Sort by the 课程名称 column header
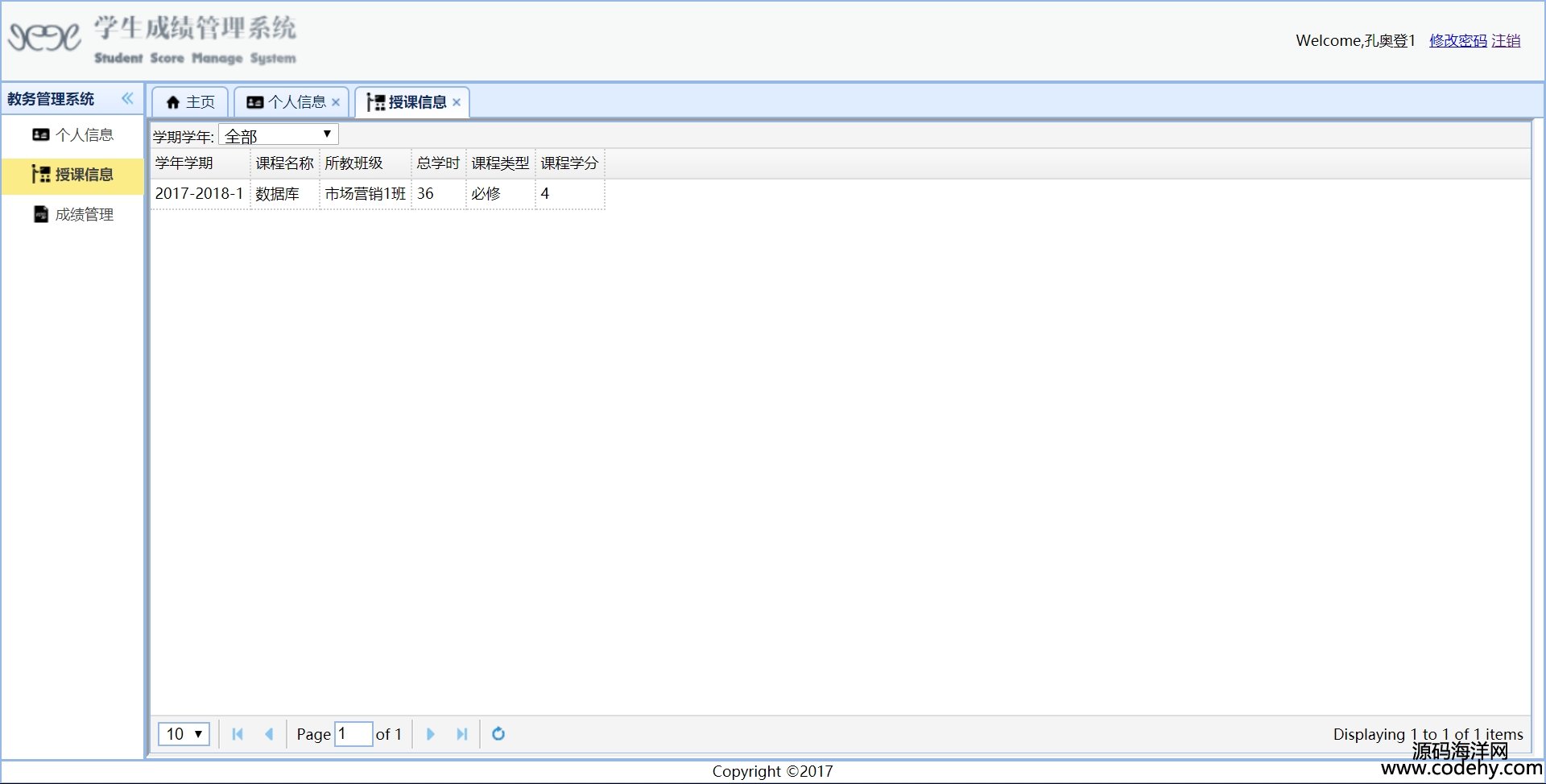1546x784 pixels. [284, 163]
